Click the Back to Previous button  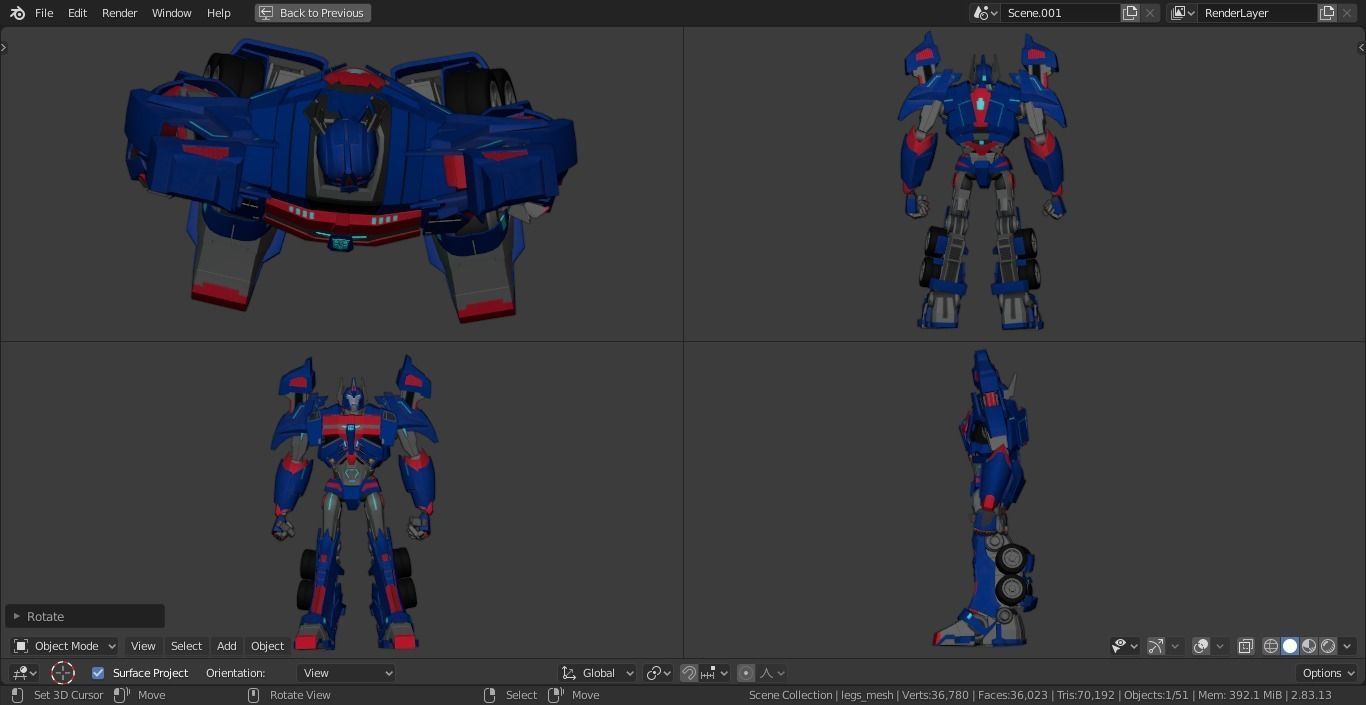point(313,13)
